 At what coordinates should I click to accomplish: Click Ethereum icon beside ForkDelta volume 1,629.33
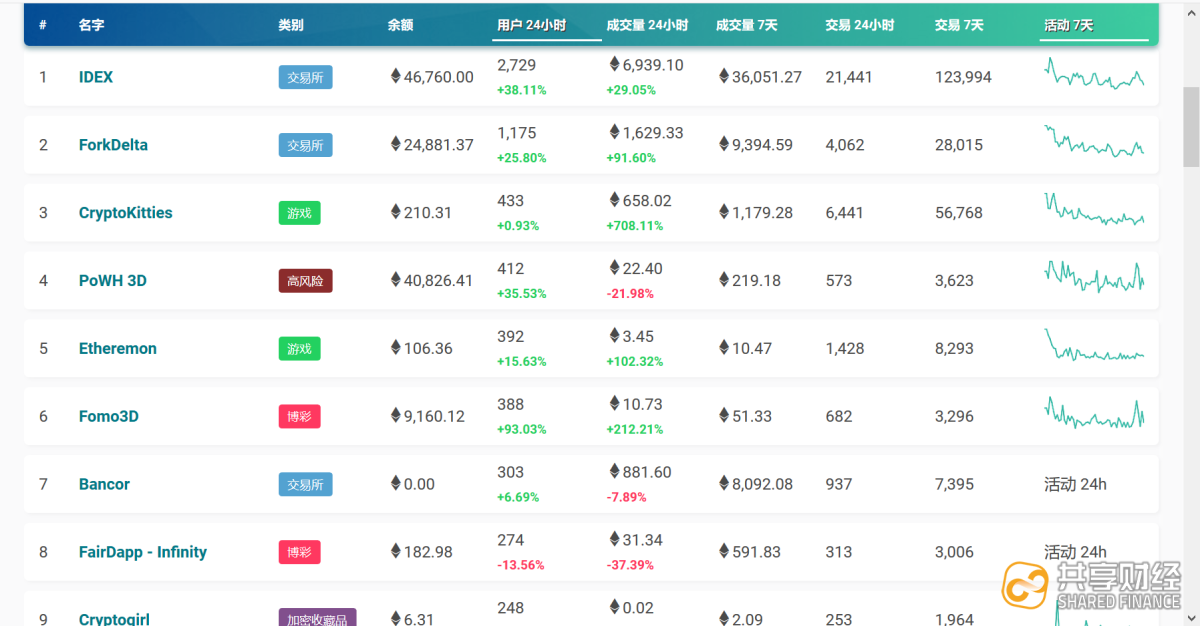[614, 132]
